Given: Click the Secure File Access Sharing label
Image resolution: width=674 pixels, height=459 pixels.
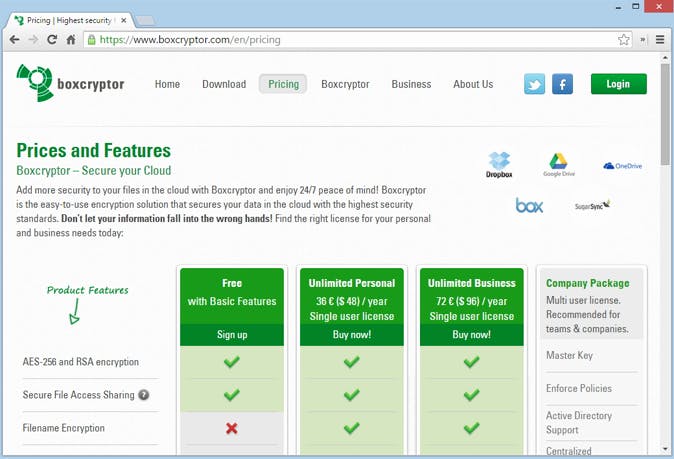Looking at the screenshot, I should pyautogui.click(x=78, y=395).
